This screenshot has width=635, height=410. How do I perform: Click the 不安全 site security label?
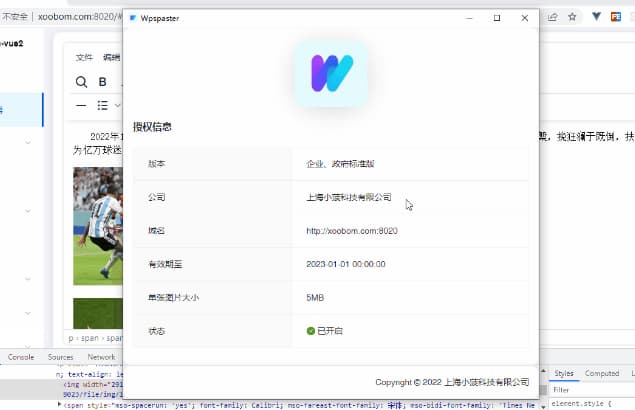[x=15, y=17]
